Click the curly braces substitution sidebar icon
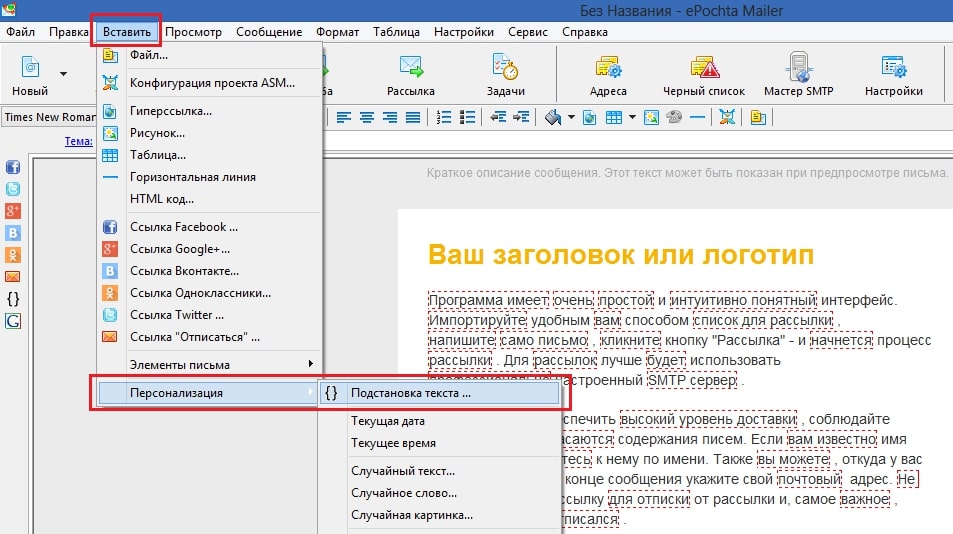The width and height of the screenshot is (953, 534). coord(13,299)
